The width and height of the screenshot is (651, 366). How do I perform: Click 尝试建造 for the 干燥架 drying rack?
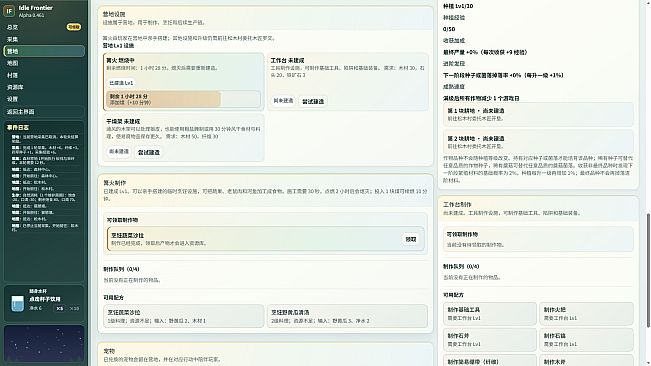pyautogui.click(x=149, y=152)
